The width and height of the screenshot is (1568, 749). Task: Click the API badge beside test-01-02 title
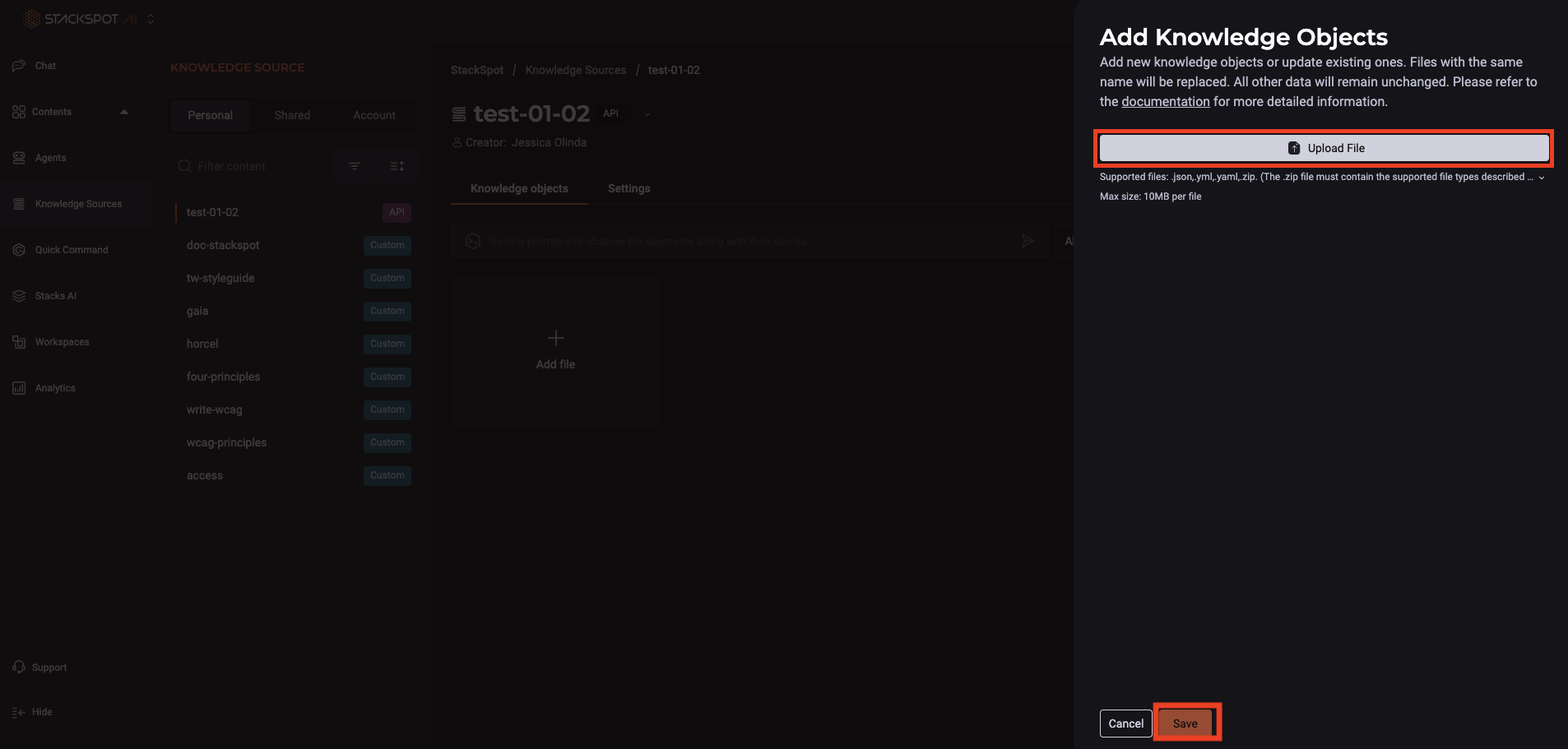(x=610, y=113)
